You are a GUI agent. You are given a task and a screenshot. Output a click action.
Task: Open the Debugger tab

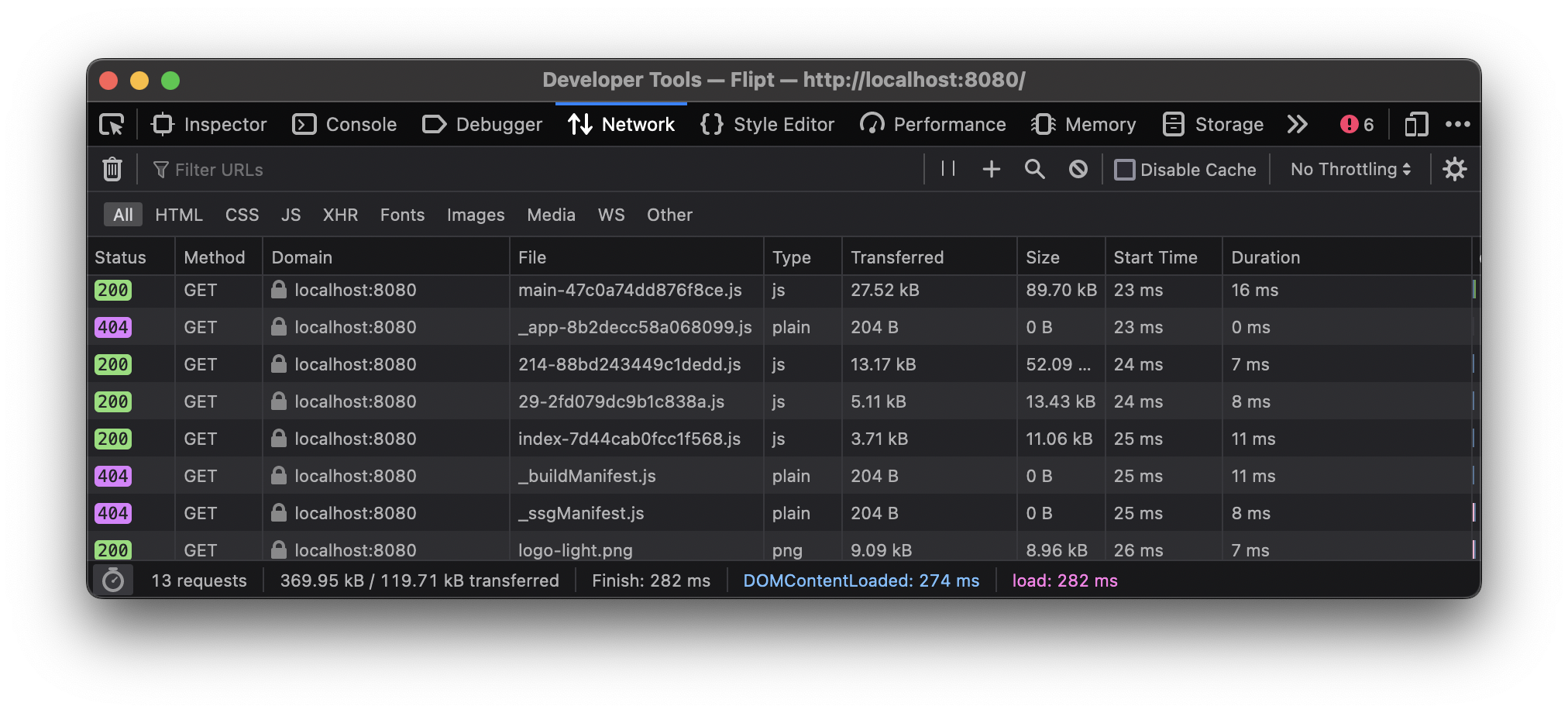[x=482, y=125]
